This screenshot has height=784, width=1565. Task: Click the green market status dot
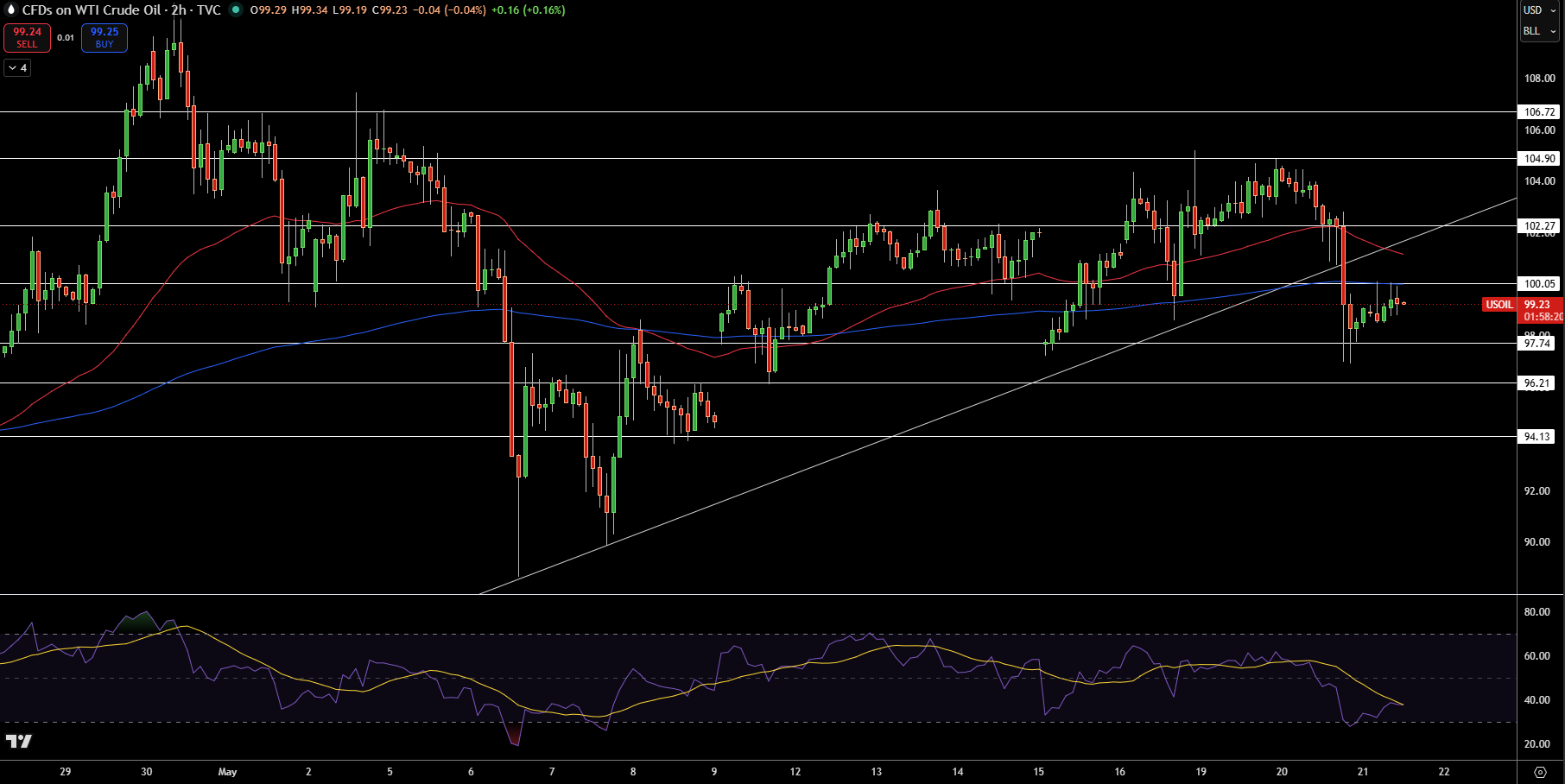pos(235,10)
